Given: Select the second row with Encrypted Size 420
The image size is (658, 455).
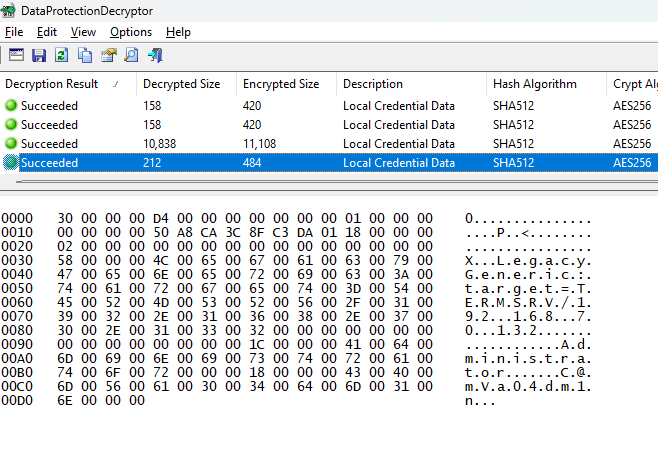Looking at the screenshot, I should pyautogui.click(x=329, y=125).
